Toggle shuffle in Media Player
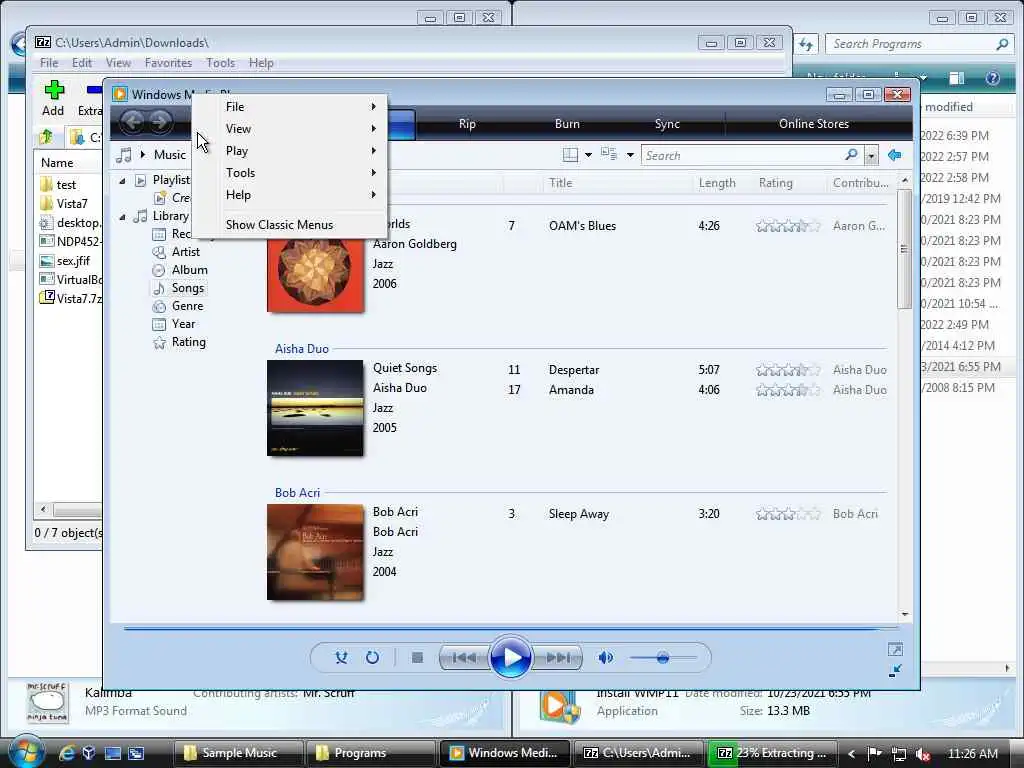The height and width of the screenshot is (768, 1024). pos(341,658)
